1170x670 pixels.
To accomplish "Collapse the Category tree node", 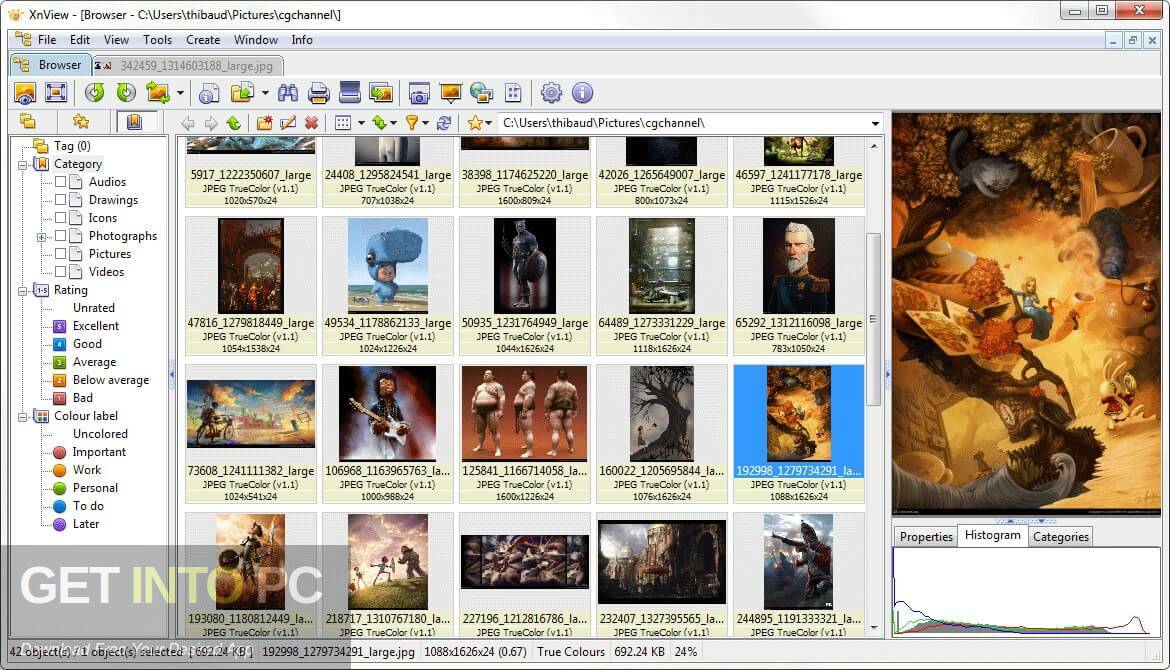I will [23, 164].
